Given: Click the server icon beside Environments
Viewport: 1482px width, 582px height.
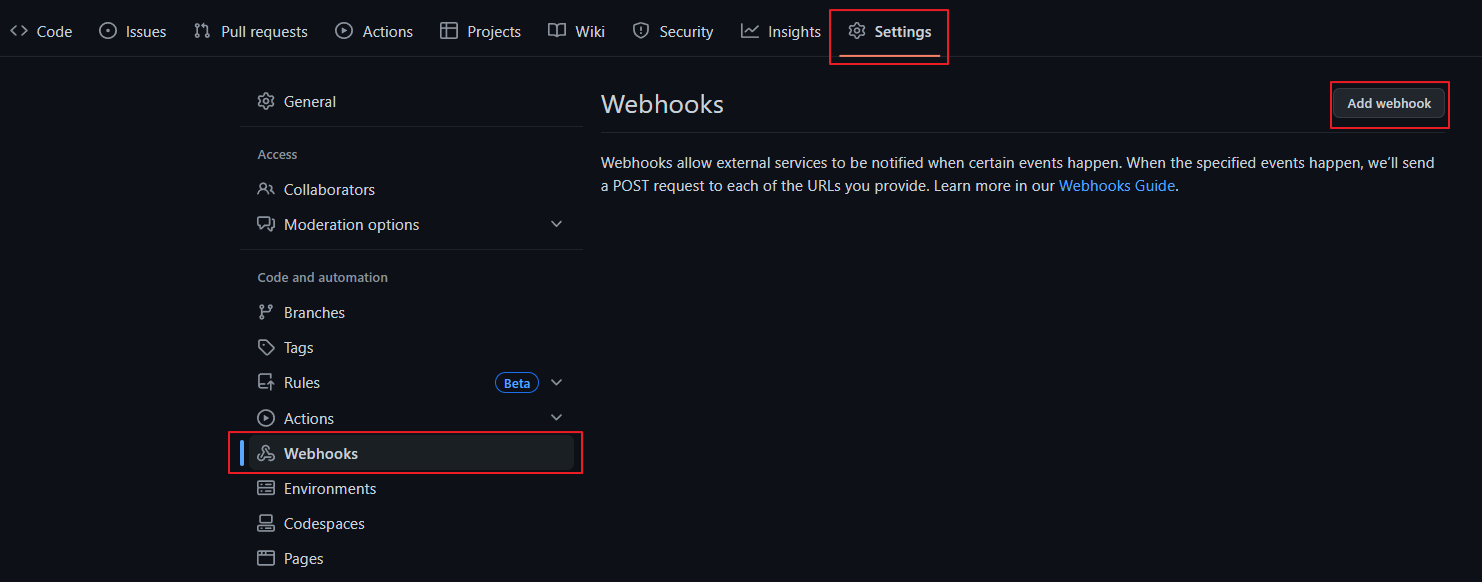Looking at the screenshot, I should click(x=266, y=488).
